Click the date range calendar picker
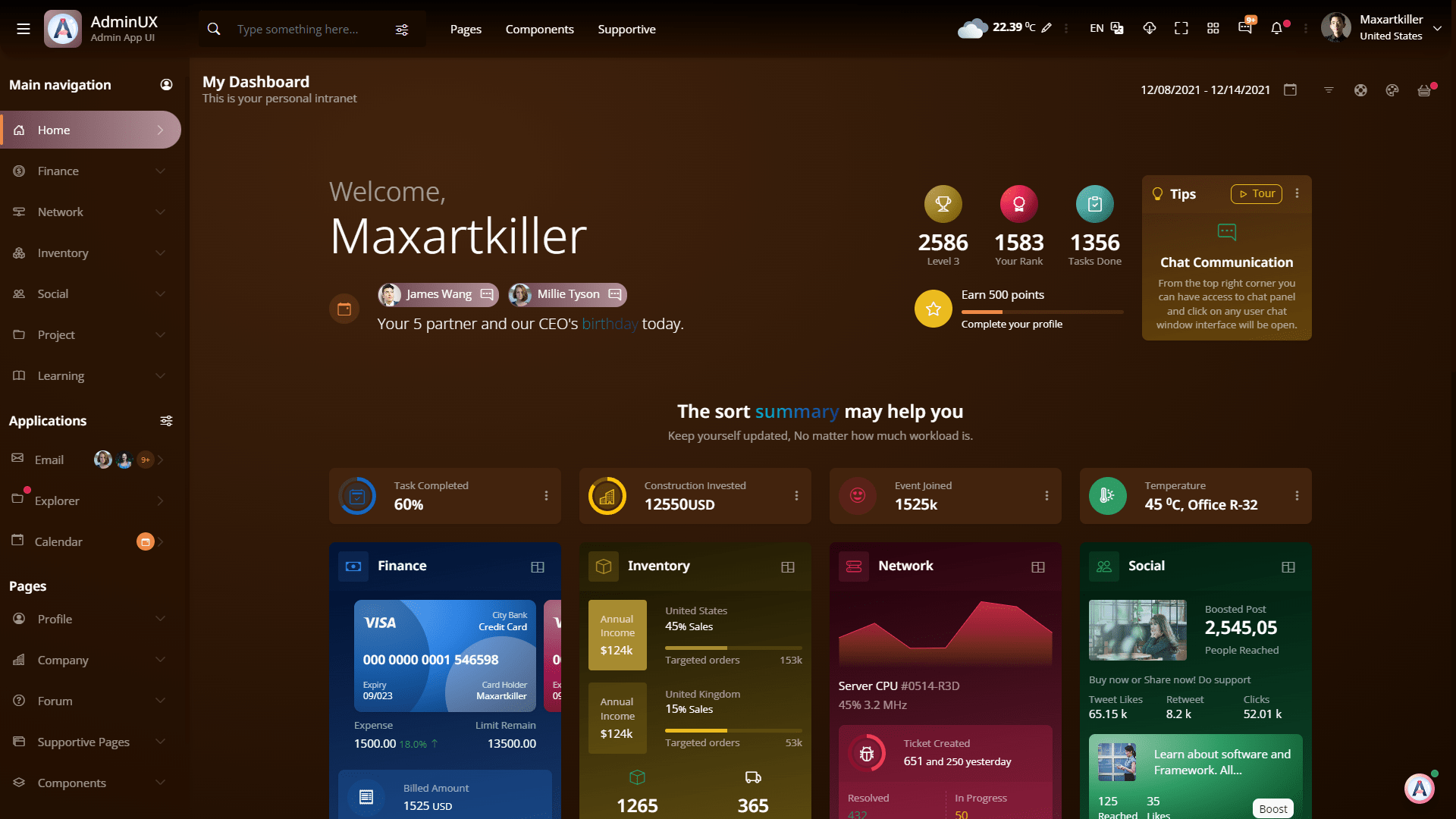 point(1291,90)
